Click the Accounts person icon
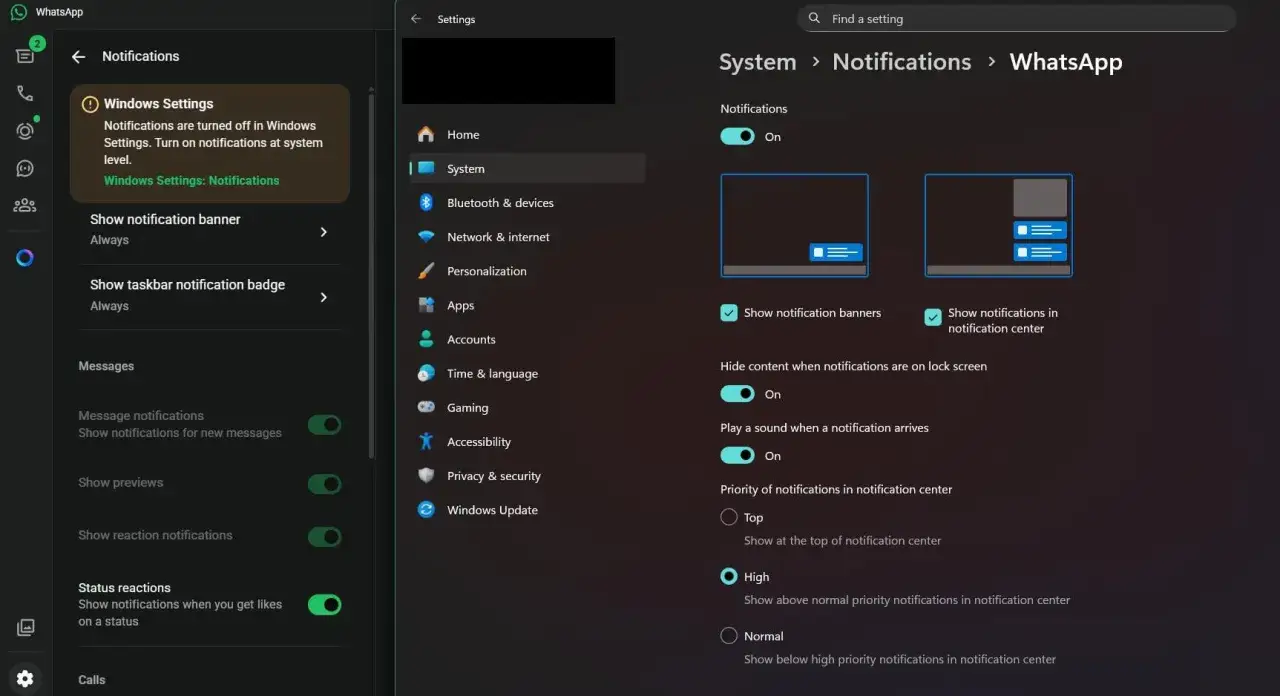 [426, 339]
